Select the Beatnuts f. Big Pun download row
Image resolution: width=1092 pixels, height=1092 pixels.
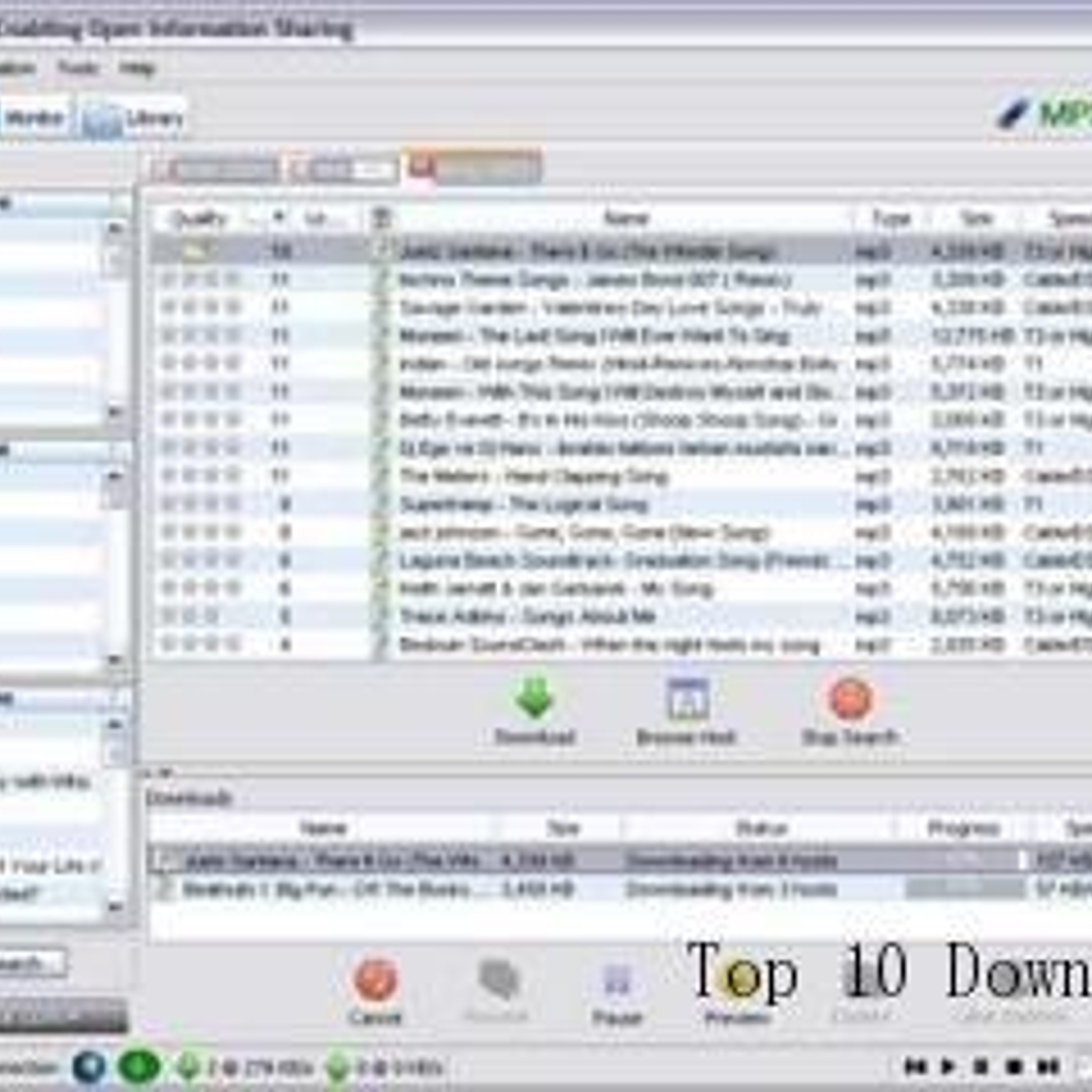click(620, 889)
